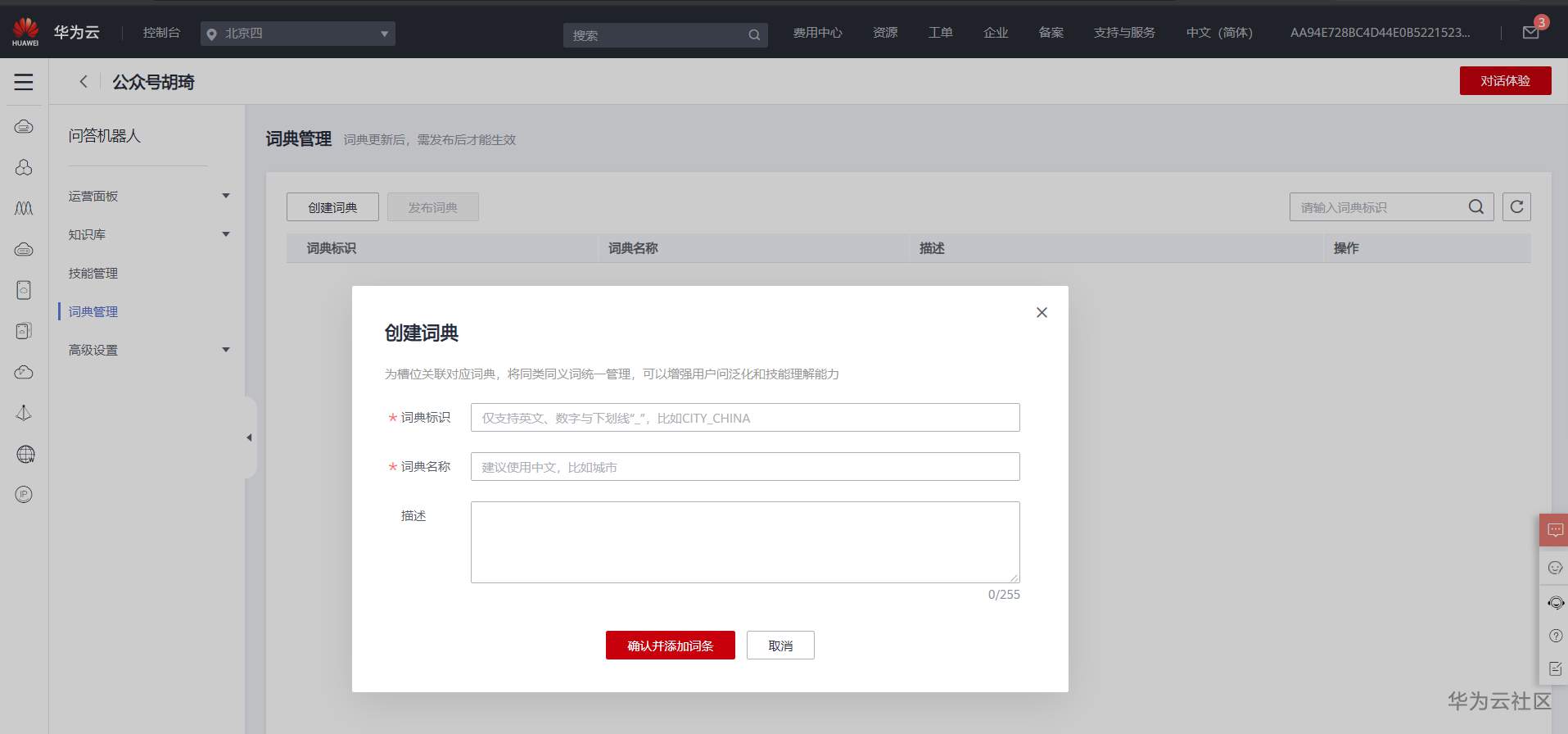Screen dimensions: 1568x734
Task: Open the hamburger menu in the left rail
Action: [24, 82]
